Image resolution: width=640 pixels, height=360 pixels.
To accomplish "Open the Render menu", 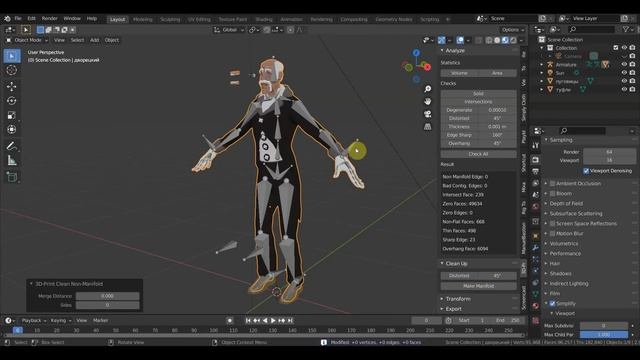I will pos(49,18).
